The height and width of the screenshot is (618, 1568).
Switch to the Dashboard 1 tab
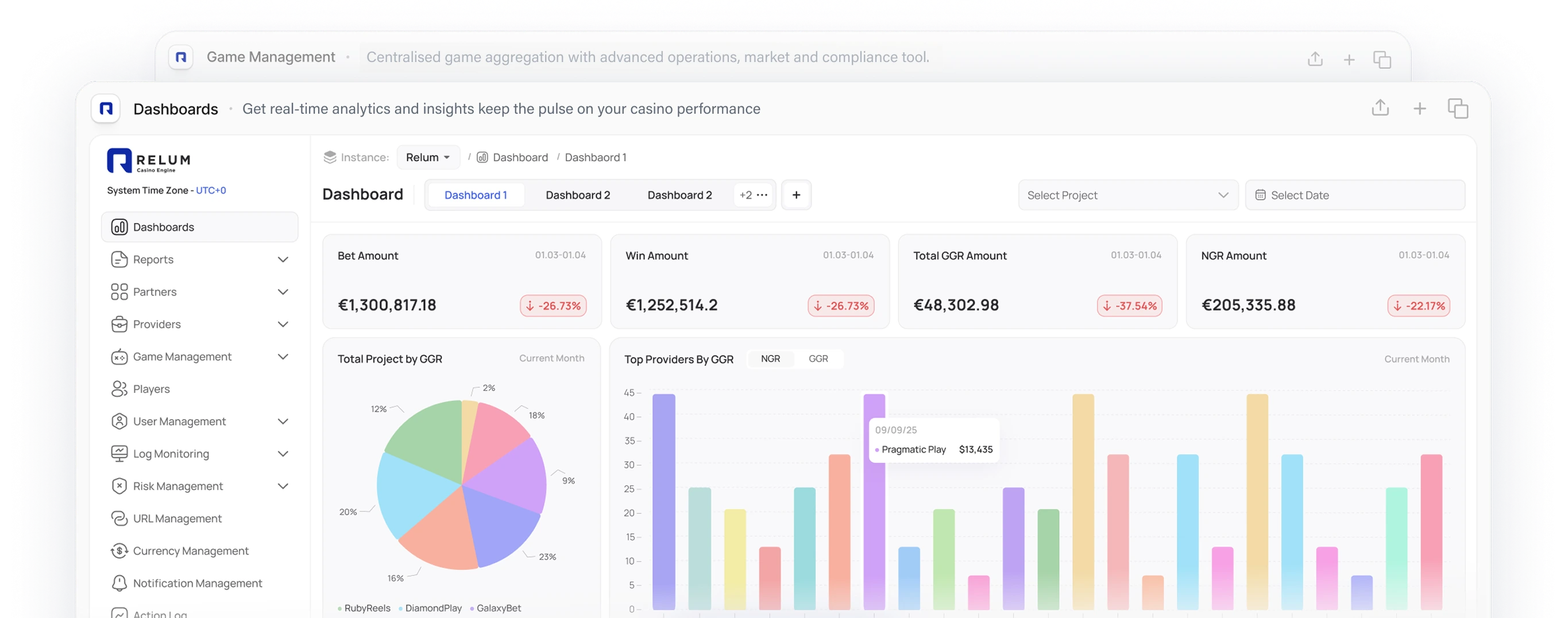coord(476,195)
